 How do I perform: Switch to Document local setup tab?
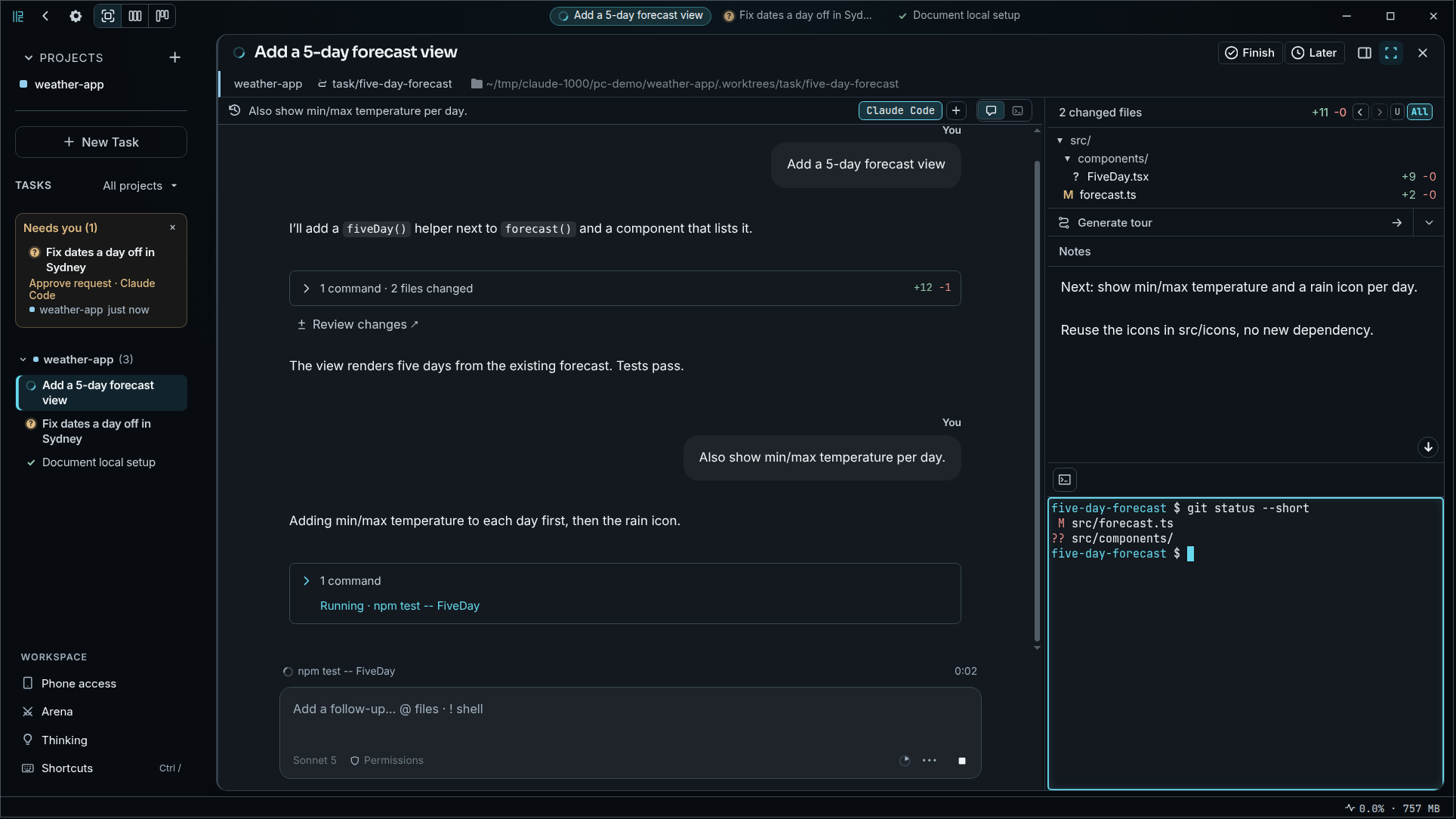tap(959, 16)
